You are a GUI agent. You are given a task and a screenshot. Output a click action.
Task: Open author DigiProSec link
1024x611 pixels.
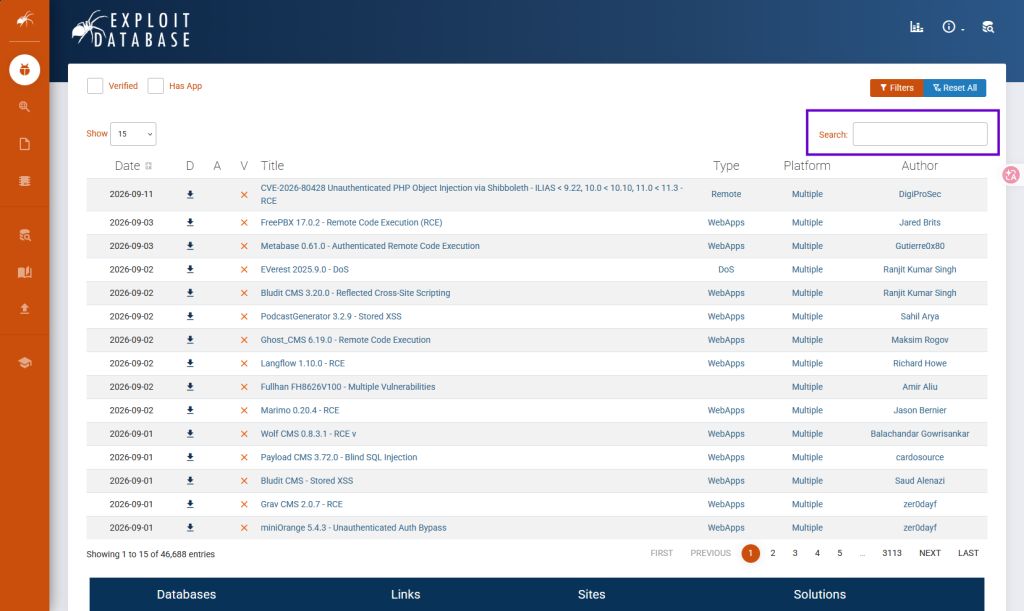[920, 195]
